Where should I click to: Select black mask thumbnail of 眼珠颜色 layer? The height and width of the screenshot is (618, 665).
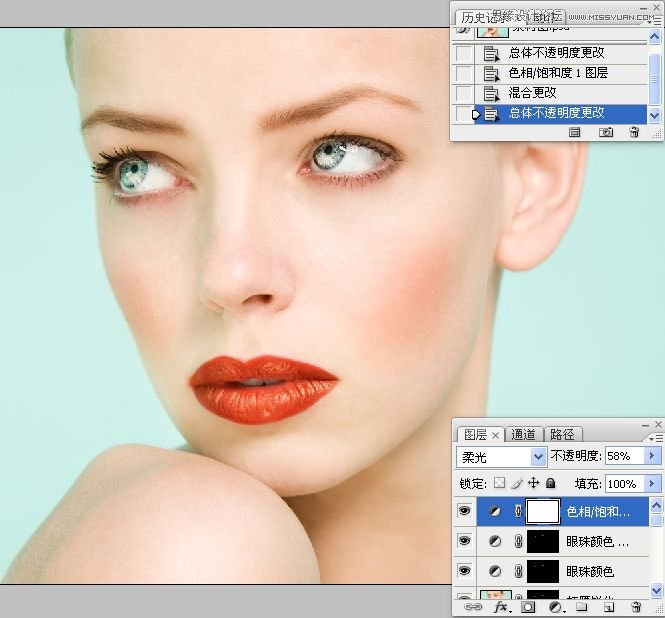tap(543, 571)
